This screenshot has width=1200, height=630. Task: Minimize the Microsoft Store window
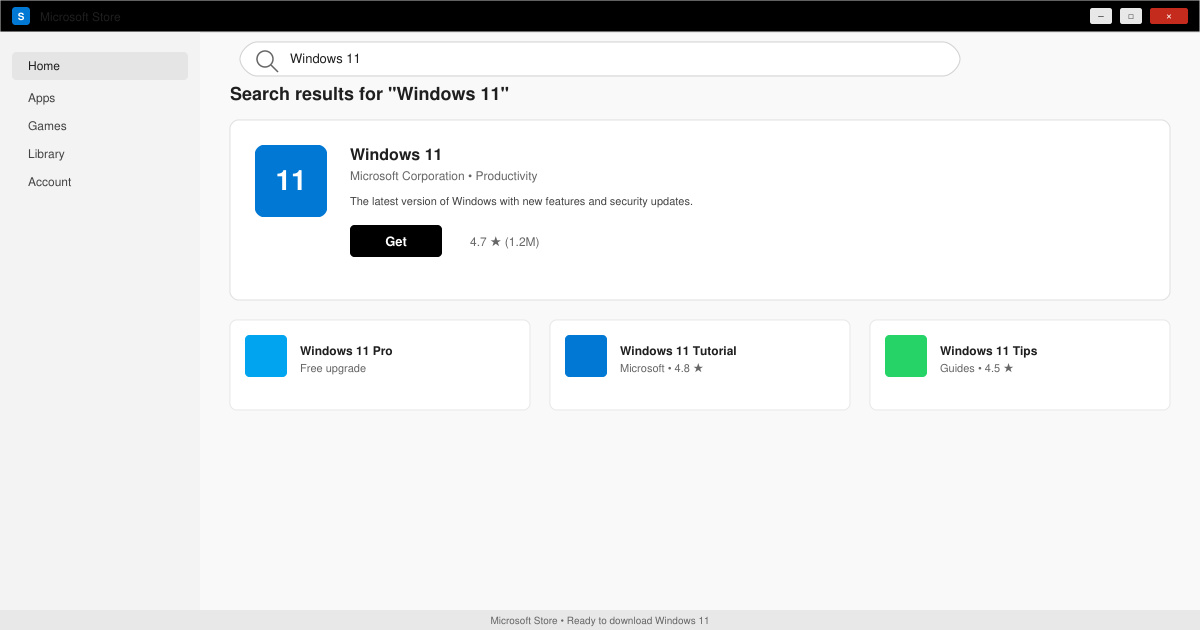[1101, 16]
